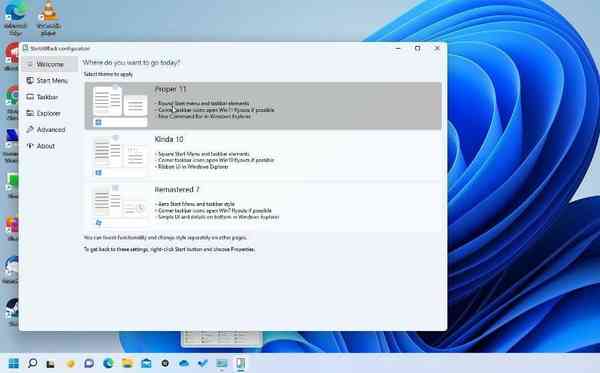Show the About page
This screenshot has height=373, width=600.
point(50,146)
